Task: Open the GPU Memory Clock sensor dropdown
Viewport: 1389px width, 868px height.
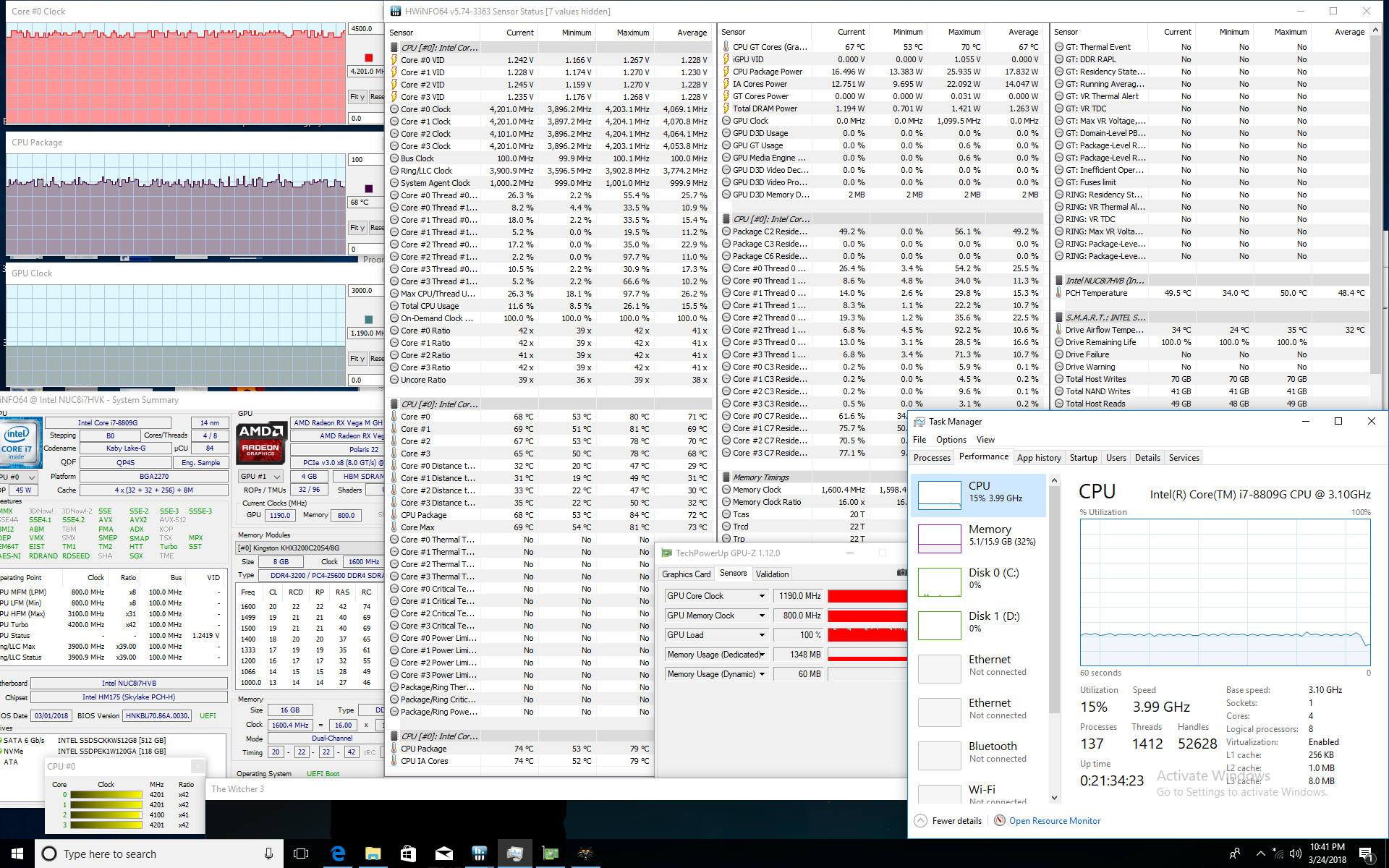Action: (762, 616)
